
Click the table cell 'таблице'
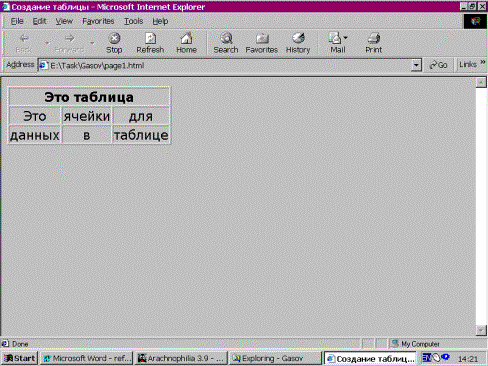point(141,135)
